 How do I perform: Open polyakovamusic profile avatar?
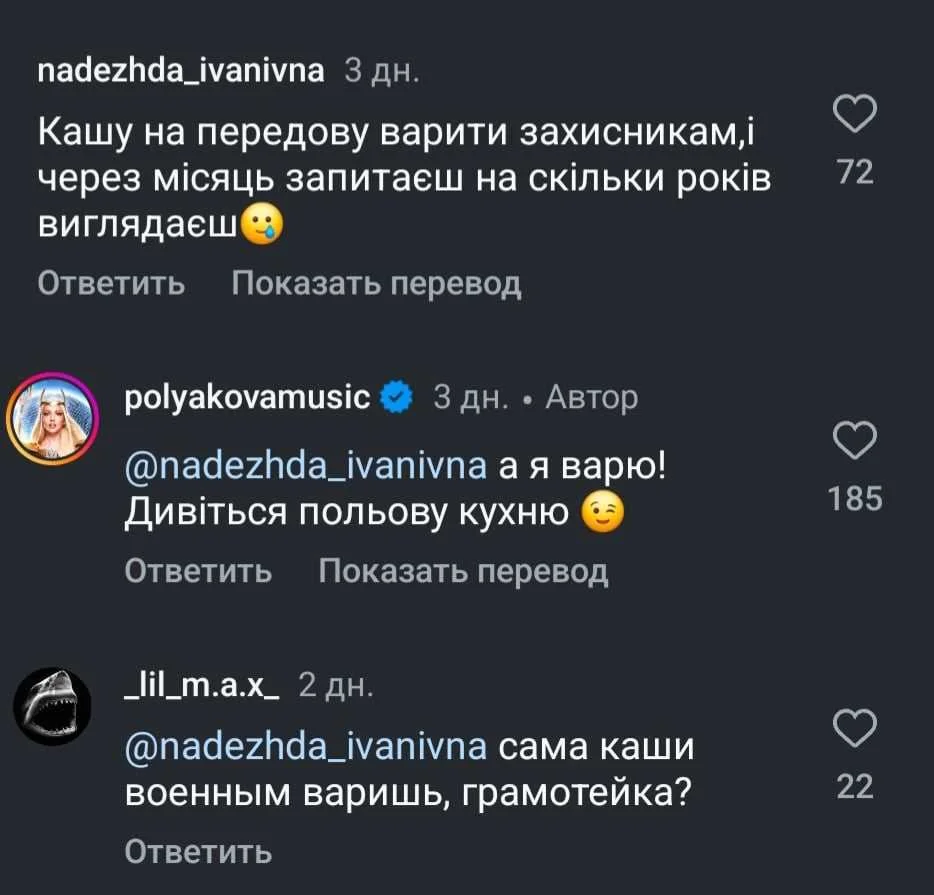[52, 420]
